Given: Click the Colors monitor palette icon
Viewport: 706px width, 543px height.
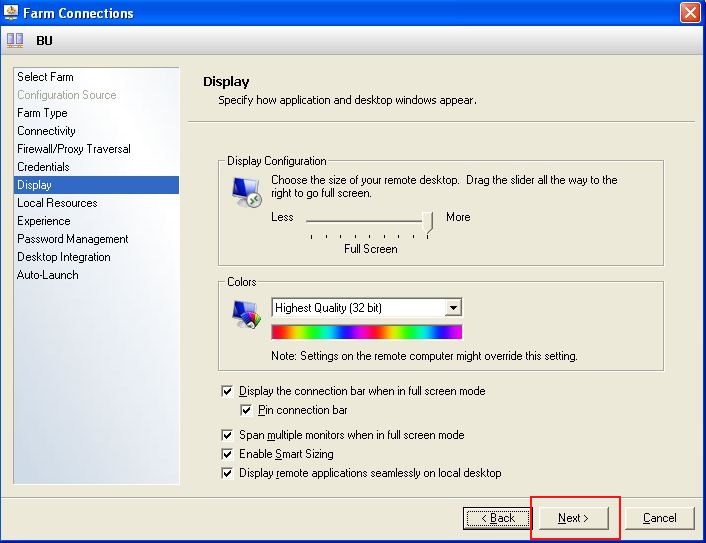Looking at the screenshot, I should tap(245, 315).
